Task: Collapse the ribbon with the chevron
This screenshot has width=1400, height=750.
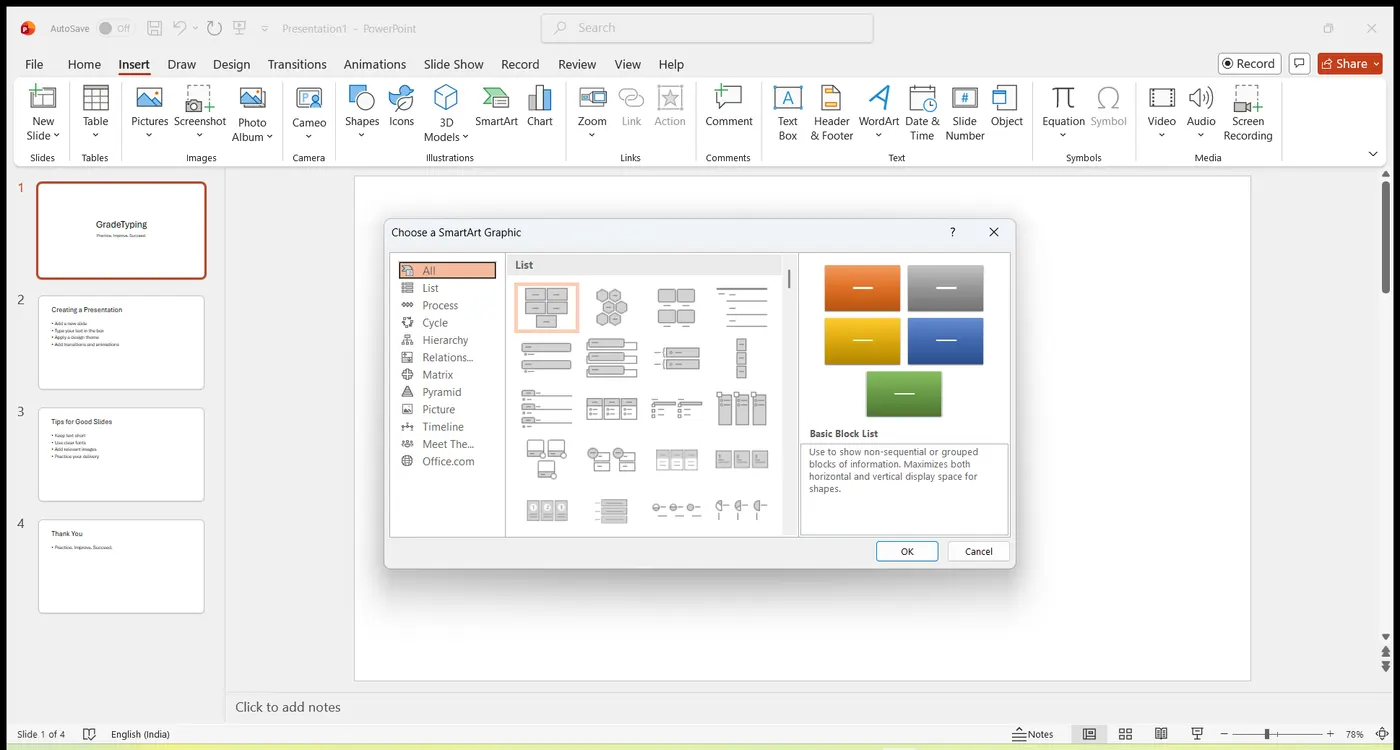Action: (x=1373, y=154)
